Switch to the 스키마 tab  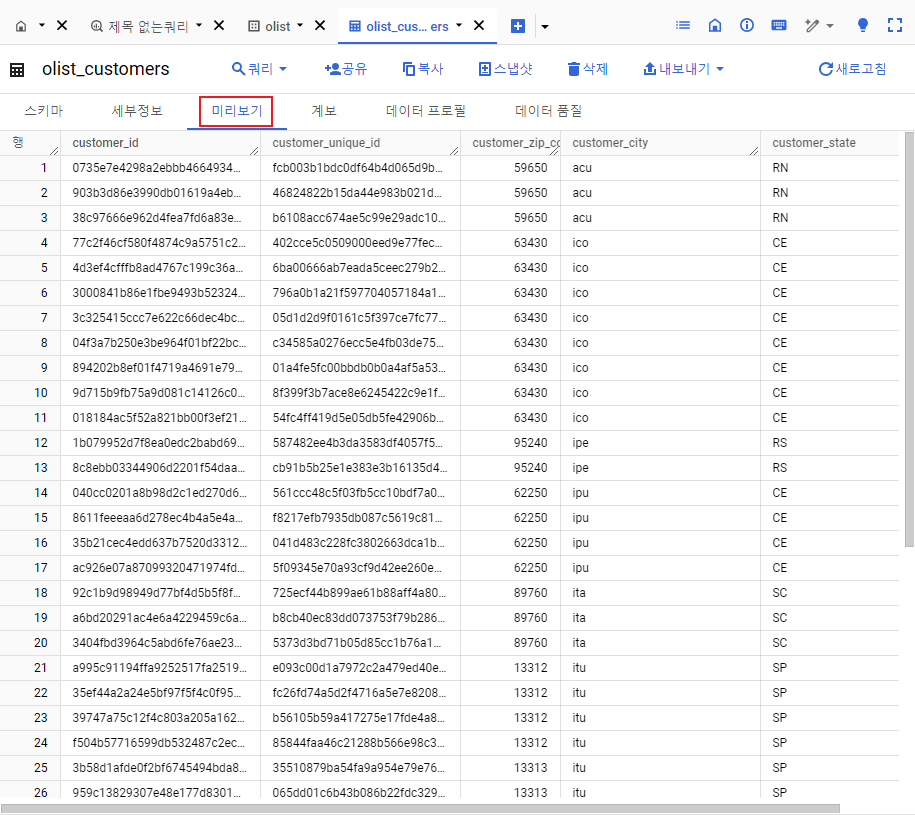44,111
